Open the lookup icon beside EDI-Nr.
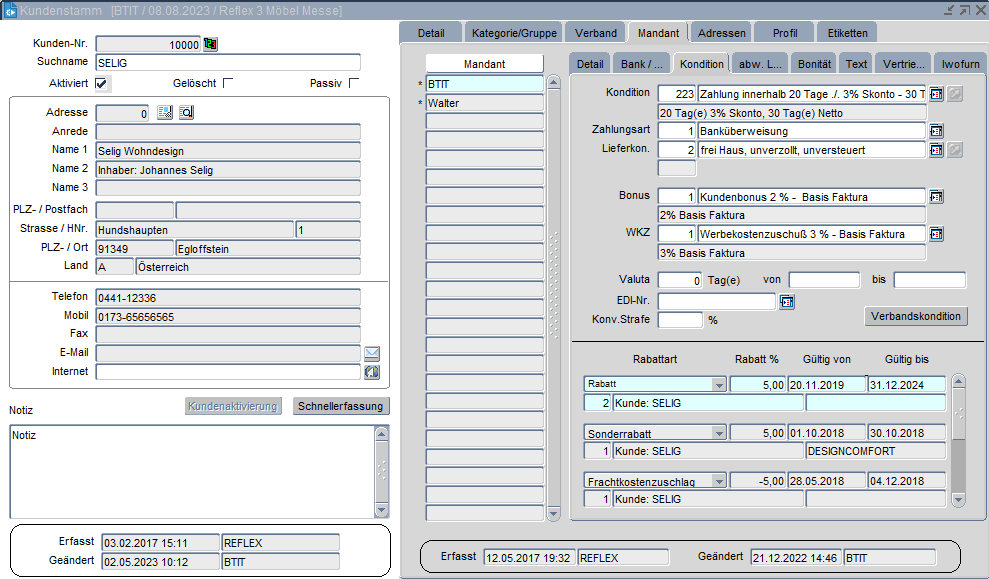Screen dimensions: 989x579 click(786, 301)
